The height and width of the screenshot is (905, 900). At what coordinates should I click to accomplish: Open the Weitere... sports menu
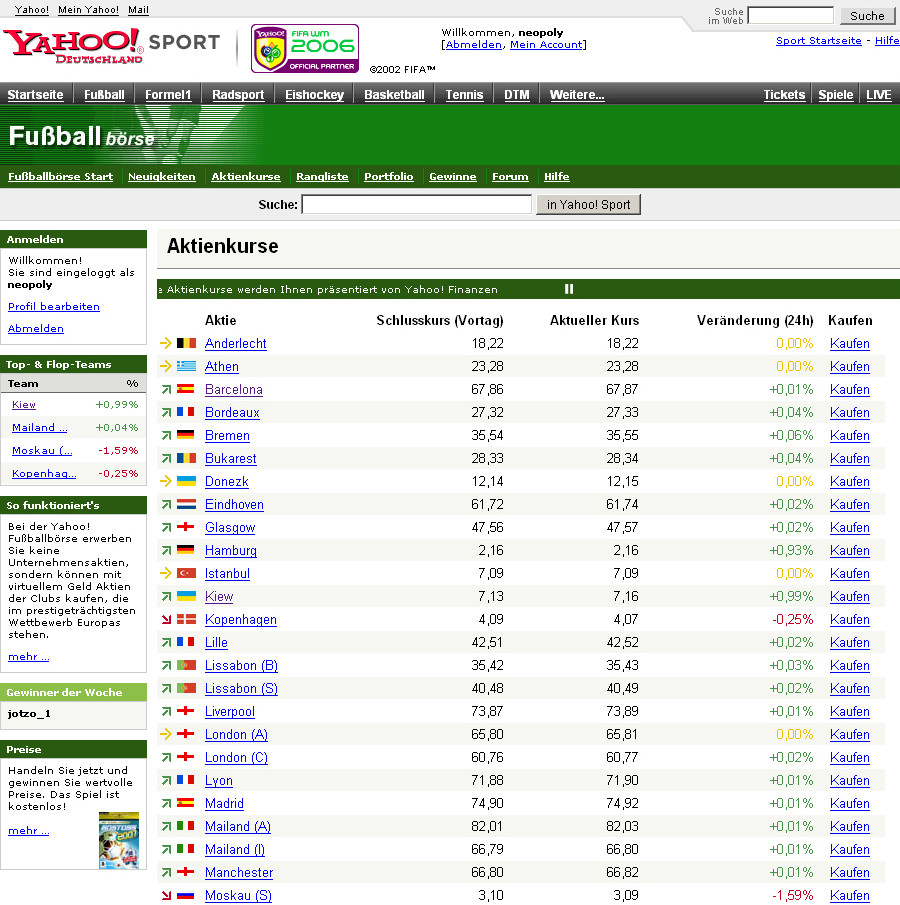click(x=577, y=95)
